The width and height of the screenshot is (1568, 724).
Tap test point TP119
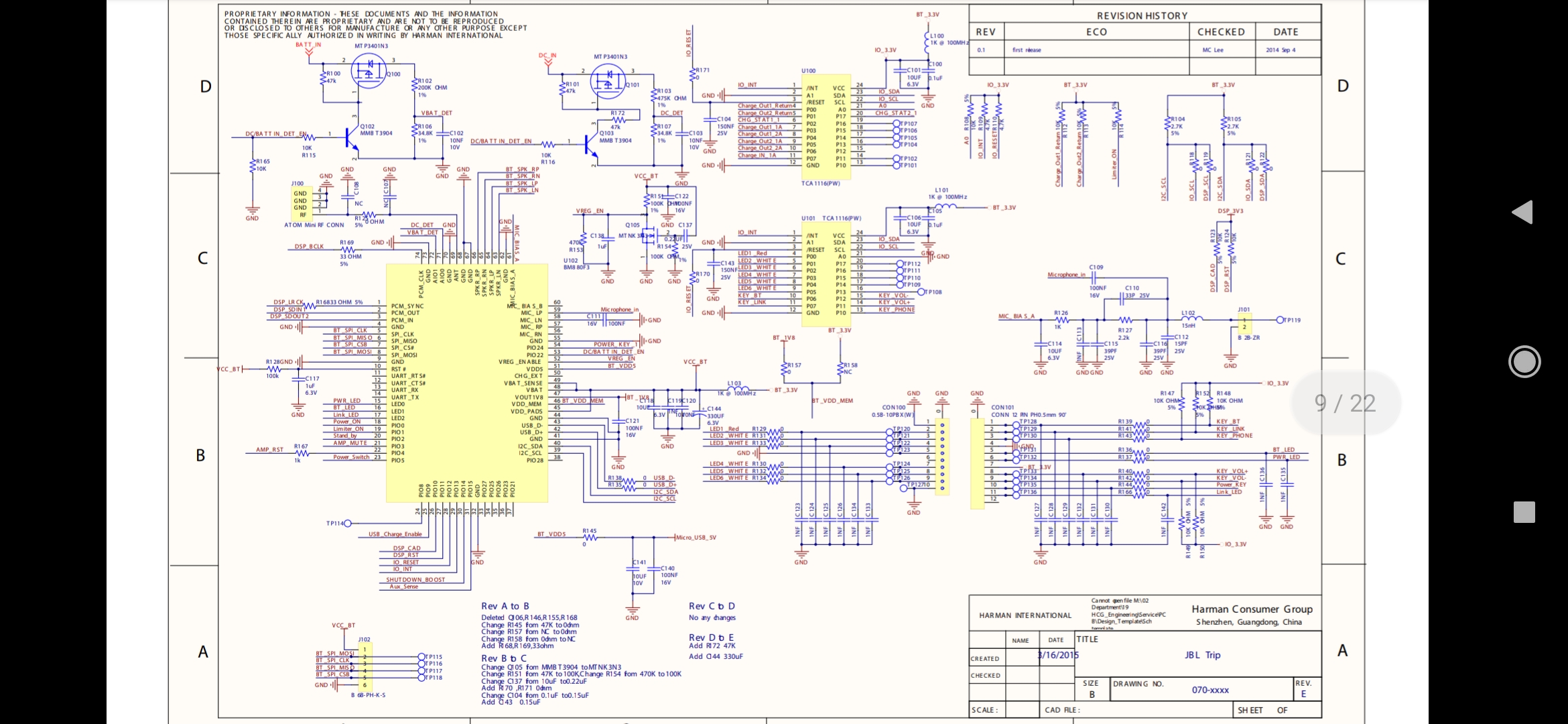1289,320
